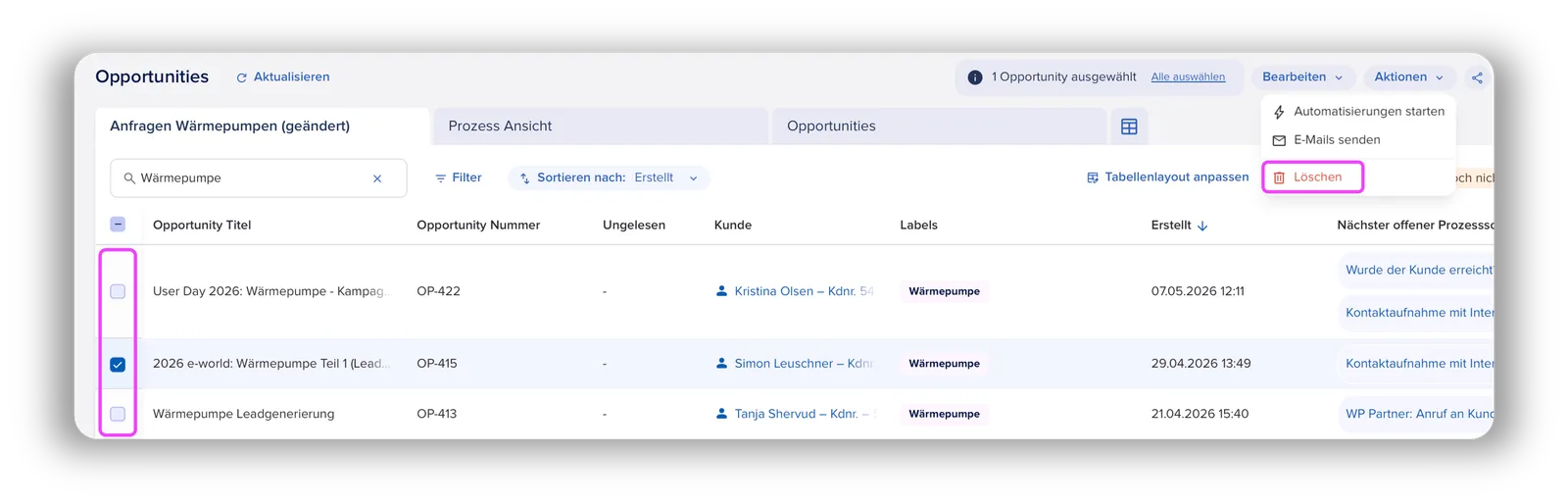The height and width of the screenshot is (504, 1568).
Task: Click Wärmepumpe label in OP-415 row
Action: pyautogui.click(x=944, y=364)
